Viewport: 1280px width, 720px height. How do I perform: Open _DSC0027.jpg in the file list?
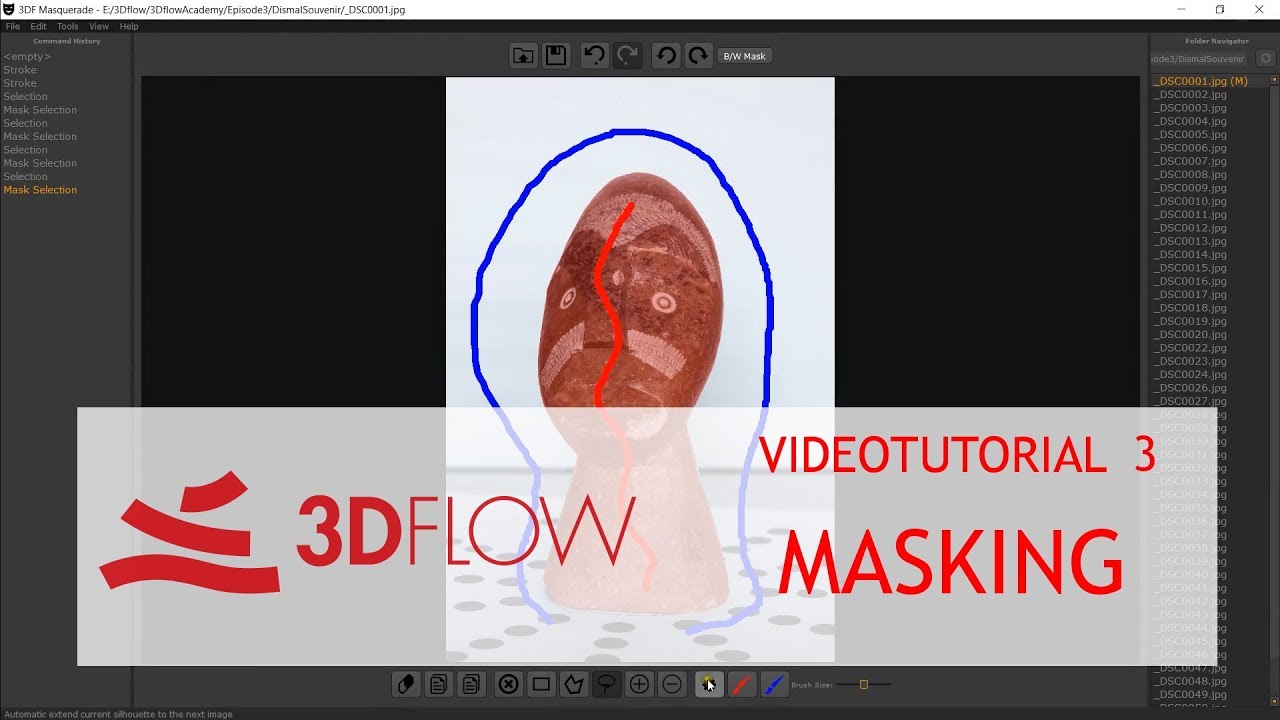(1190, 401)
